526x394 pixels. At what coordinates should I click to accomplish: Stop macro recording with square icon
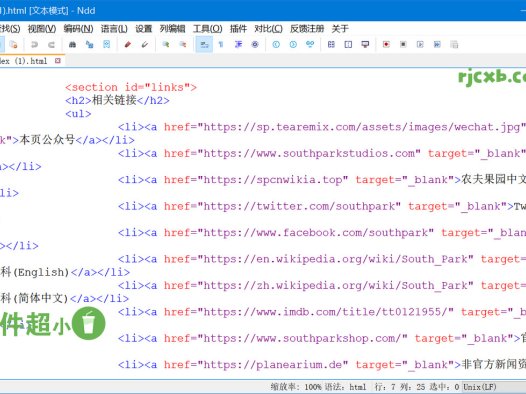404,45
